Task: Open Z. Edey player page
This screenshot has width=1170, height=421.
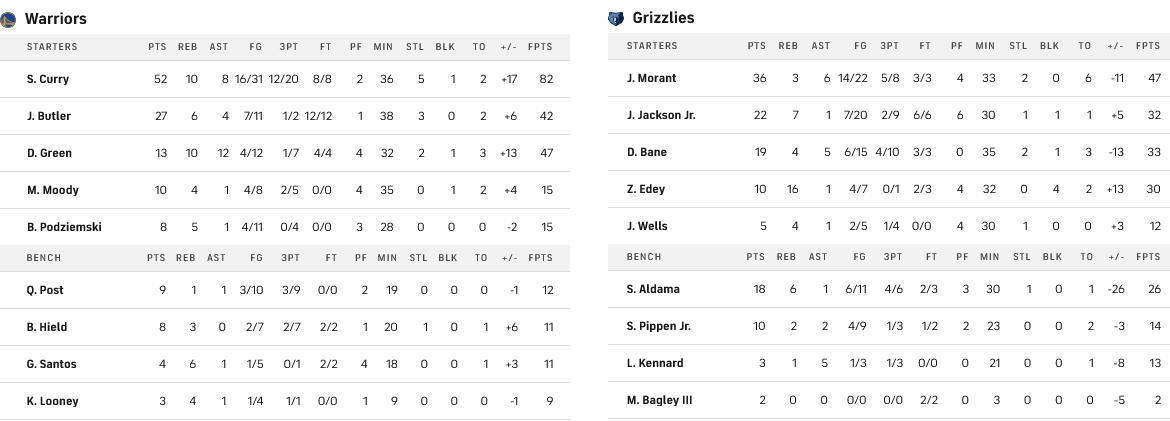Action: pos(646,189)
